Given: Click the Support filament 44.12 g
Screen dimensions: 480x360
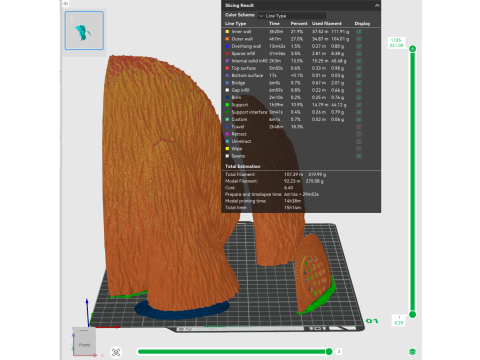Looking at the screenshot, I should [x=338, y=105].
